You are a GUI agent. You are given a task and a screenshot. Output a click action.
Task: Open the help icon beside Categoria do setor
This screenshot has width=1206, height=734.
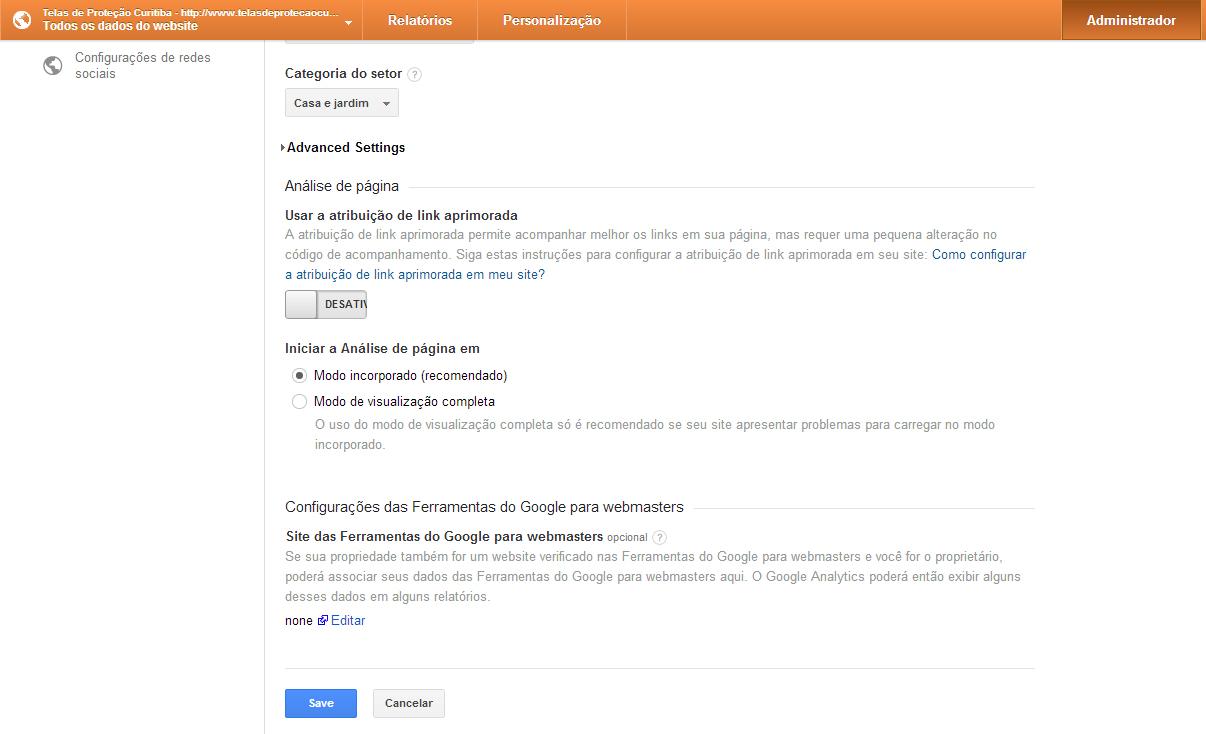coord(416,73)
